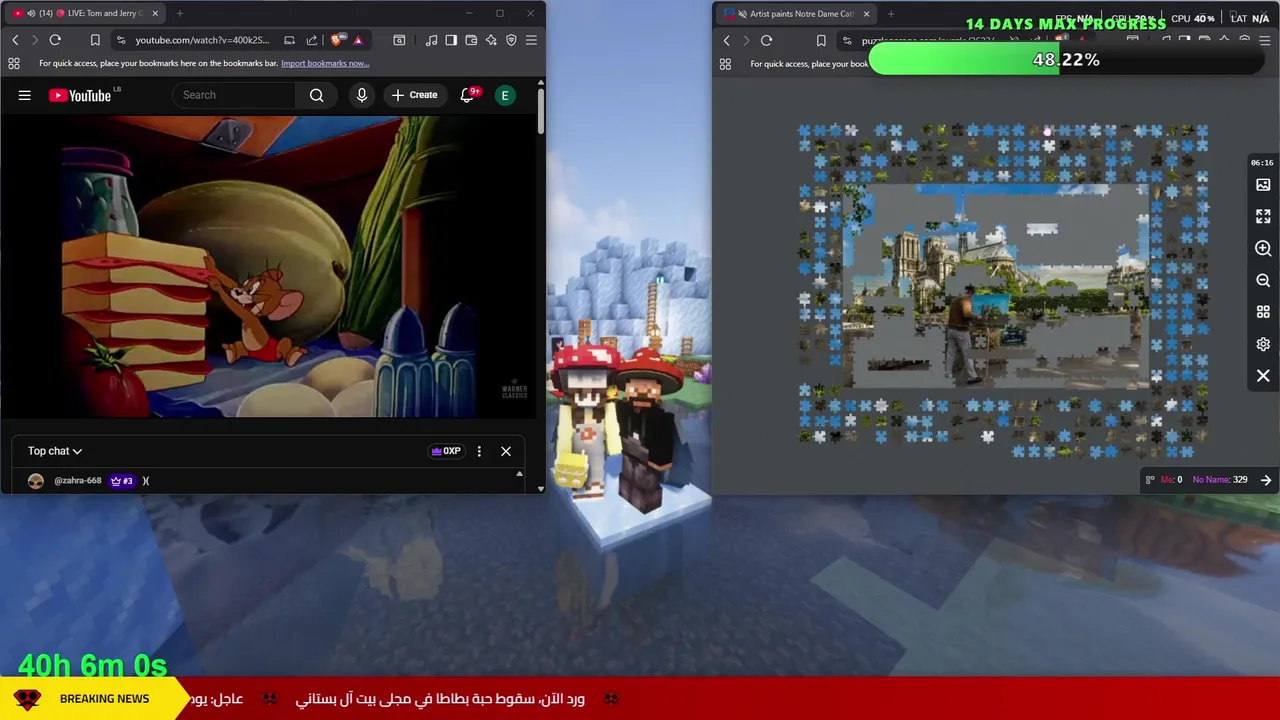Open apps grid icon in YouTube bookmarks bar
This screenshot has height=720, width=1280.
click(x=14, y=63)
